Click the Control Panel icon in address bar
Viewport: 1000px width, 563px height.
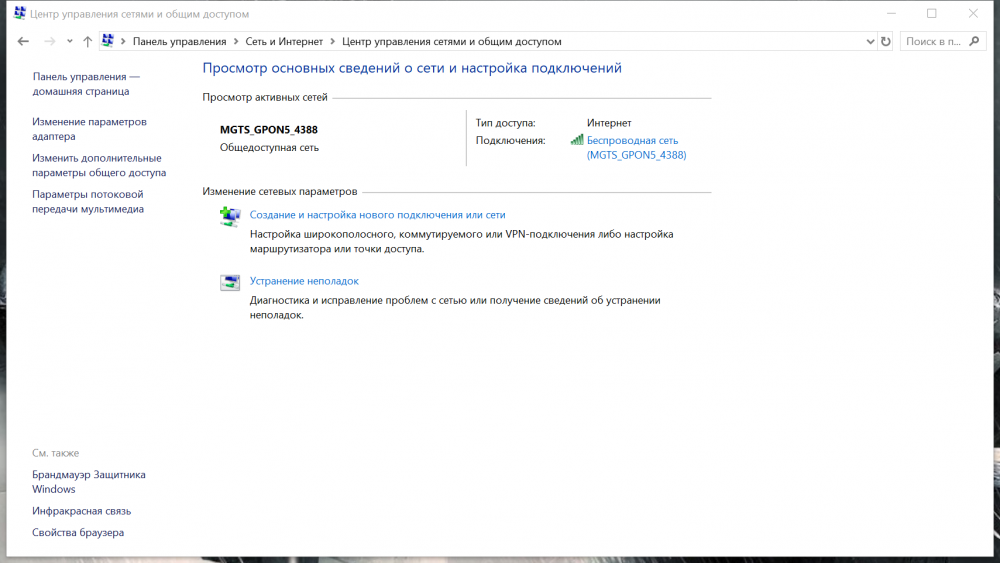108,41
